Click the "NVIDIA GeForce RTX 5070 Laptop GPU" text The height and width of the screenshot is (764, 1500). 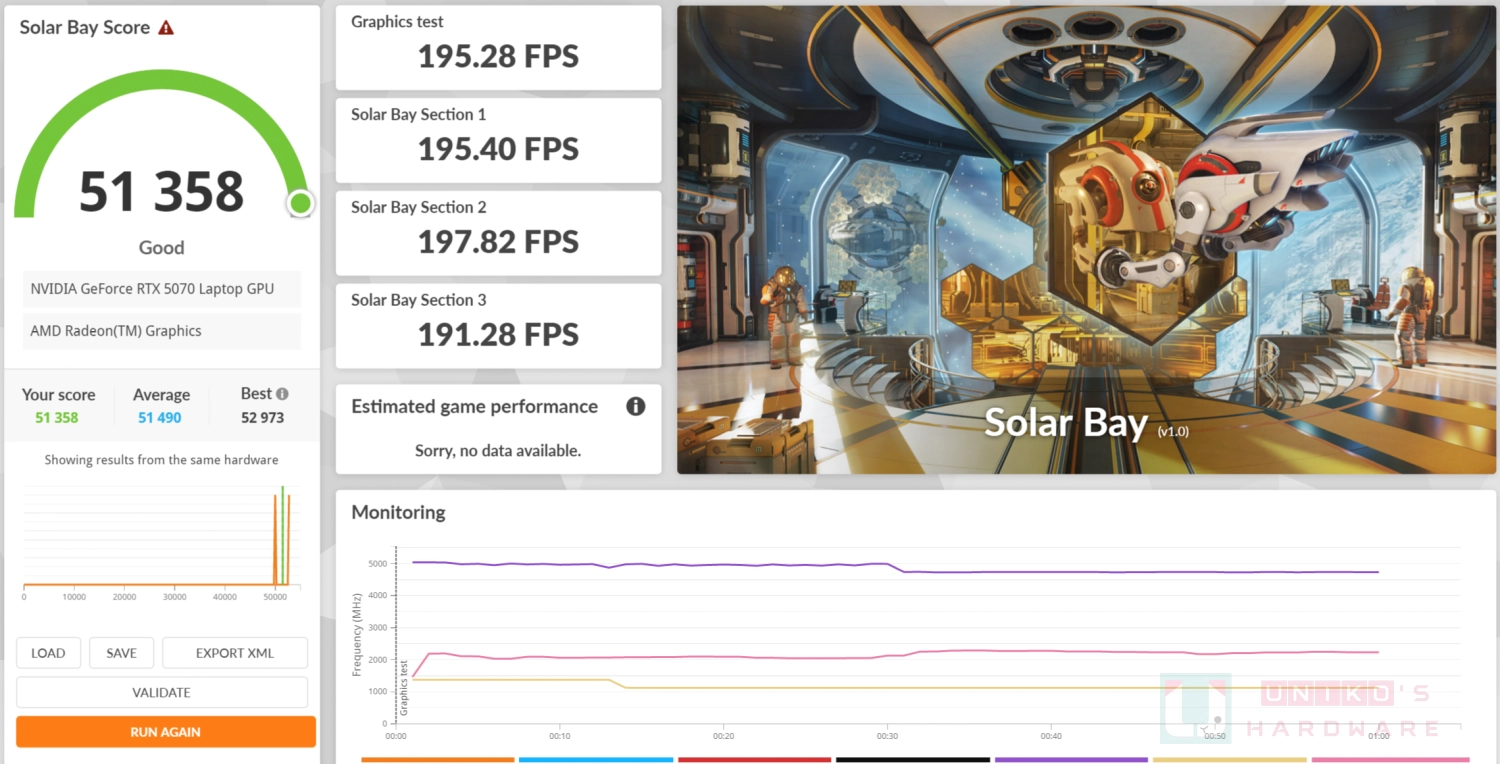pyautogui.click(x=152, y=289)
